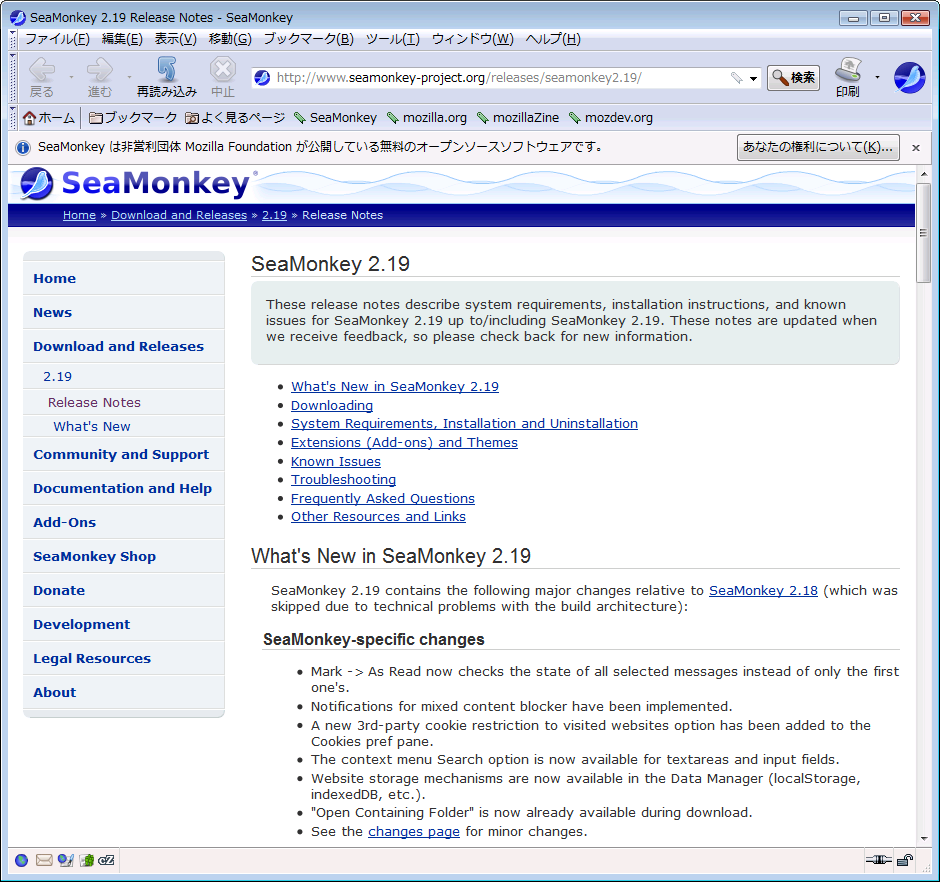
Task: Open the Legal Resources sidebar link
Action: tap(92, 658)
